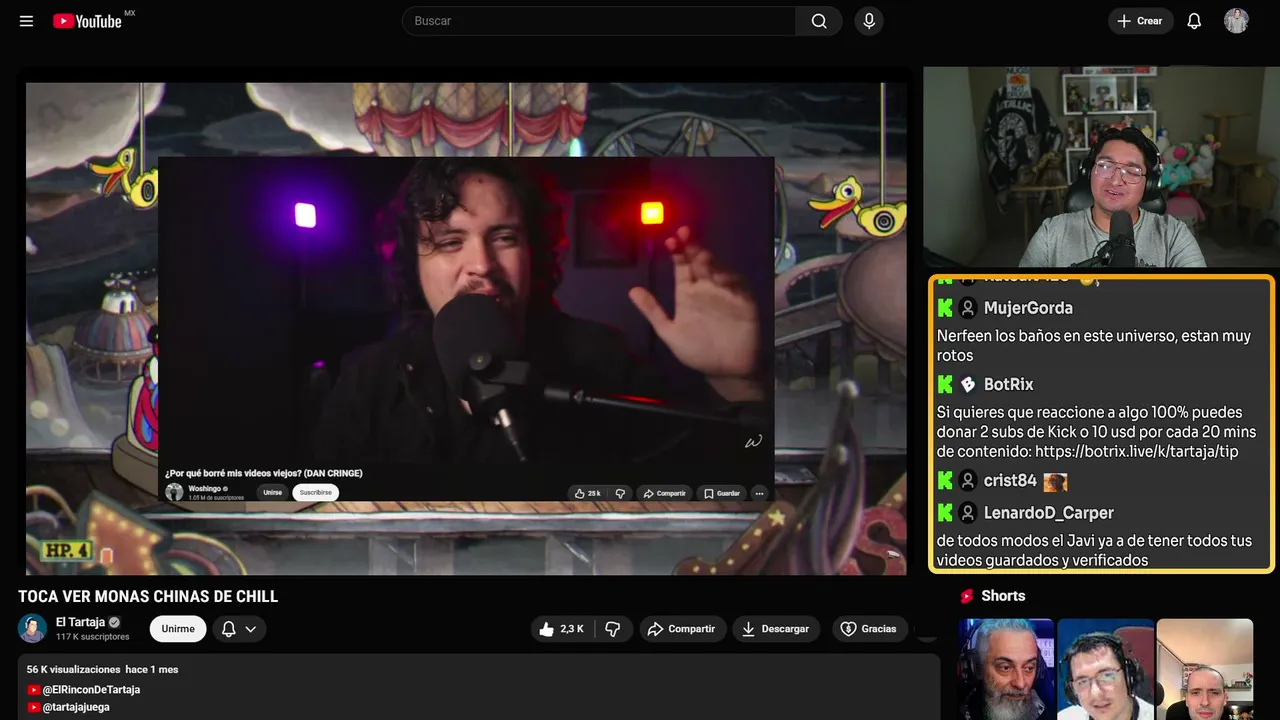The height and width of the screenshot is (720, 1280).
Task: Click the user icon beside MujerGorda
Action: coord(968,308)
